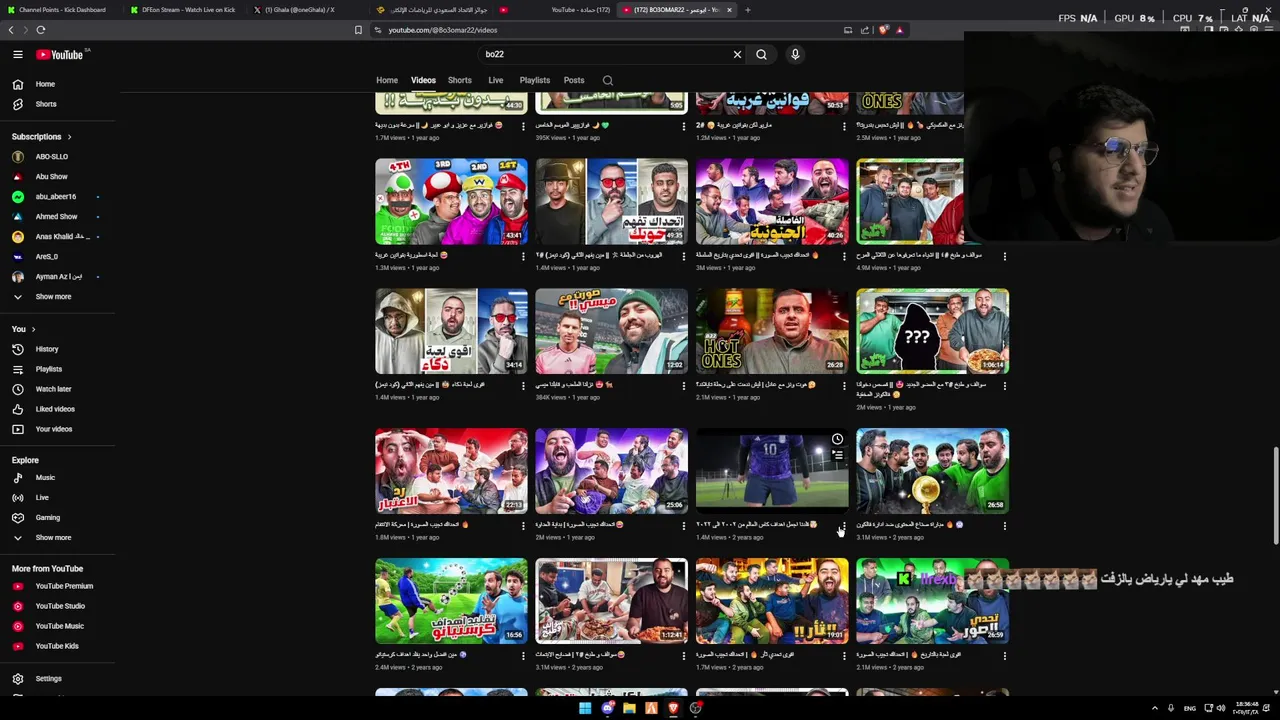Go back with the browser back arrow
Screen dimensions: 1280x720
[x=12, y=30]
